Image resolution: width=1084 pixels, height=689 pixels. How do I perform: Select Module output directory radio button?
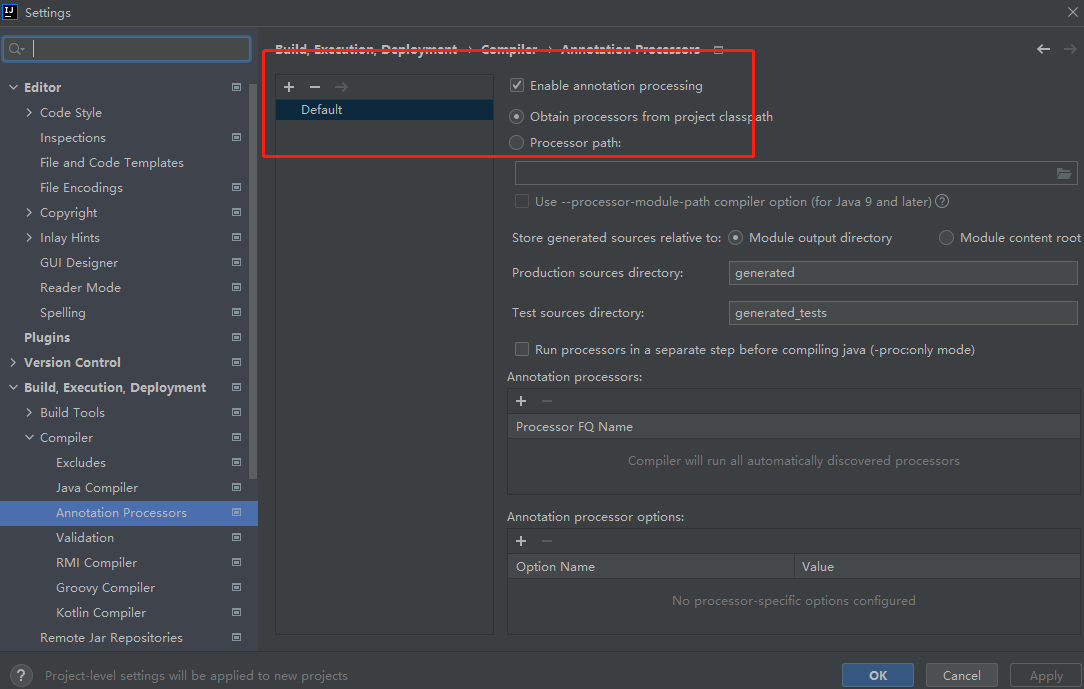tap(736, 237)
